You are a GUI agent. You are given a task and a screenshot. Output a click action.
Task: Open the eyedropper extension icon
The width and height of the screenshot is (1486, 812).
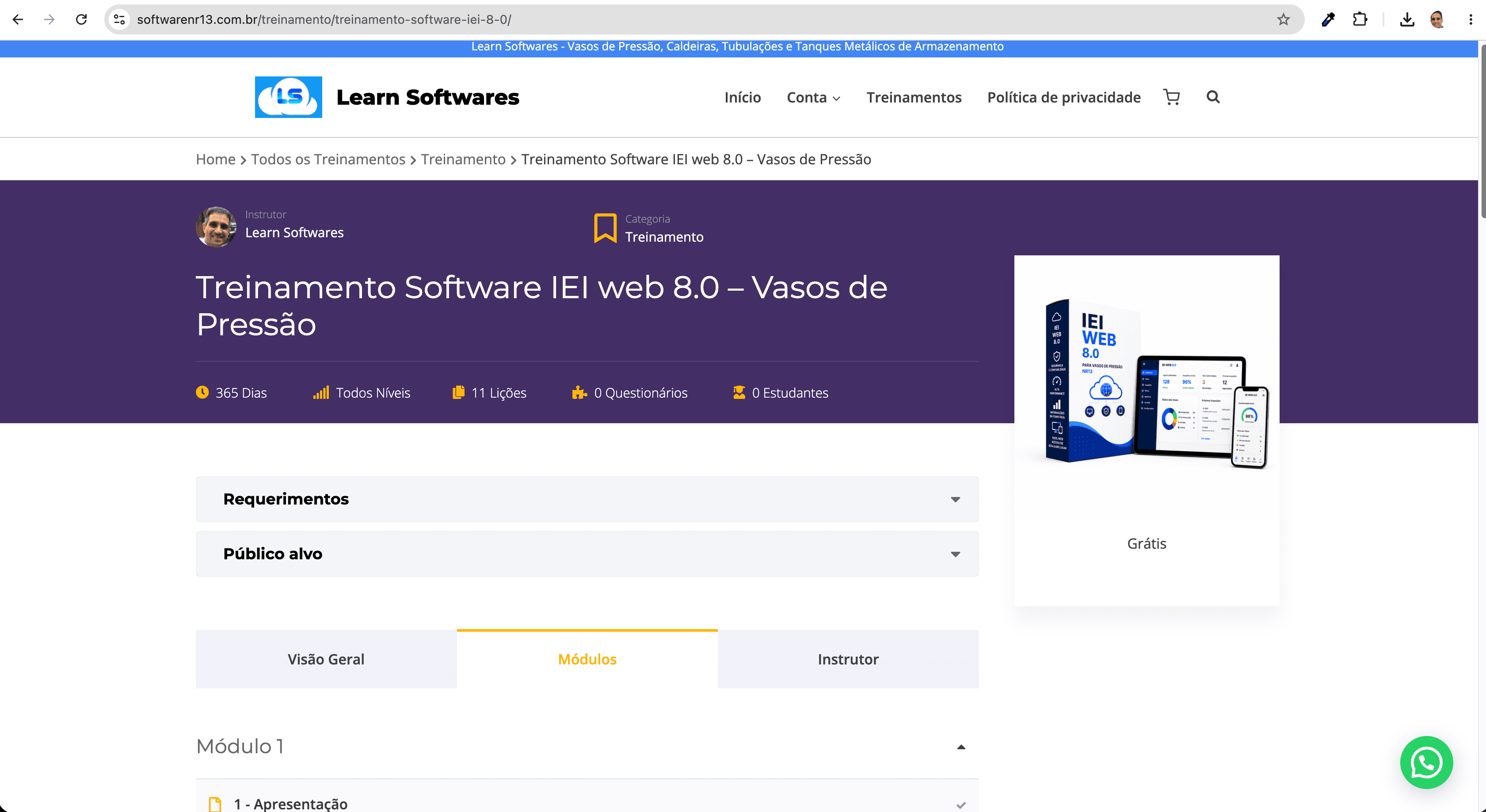coord(1328,19)
